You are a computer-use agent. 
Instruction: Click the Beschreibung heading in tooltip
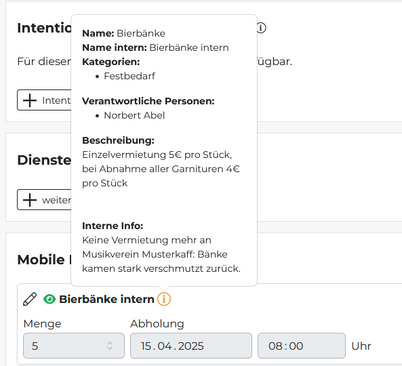(x=118, y=140)
